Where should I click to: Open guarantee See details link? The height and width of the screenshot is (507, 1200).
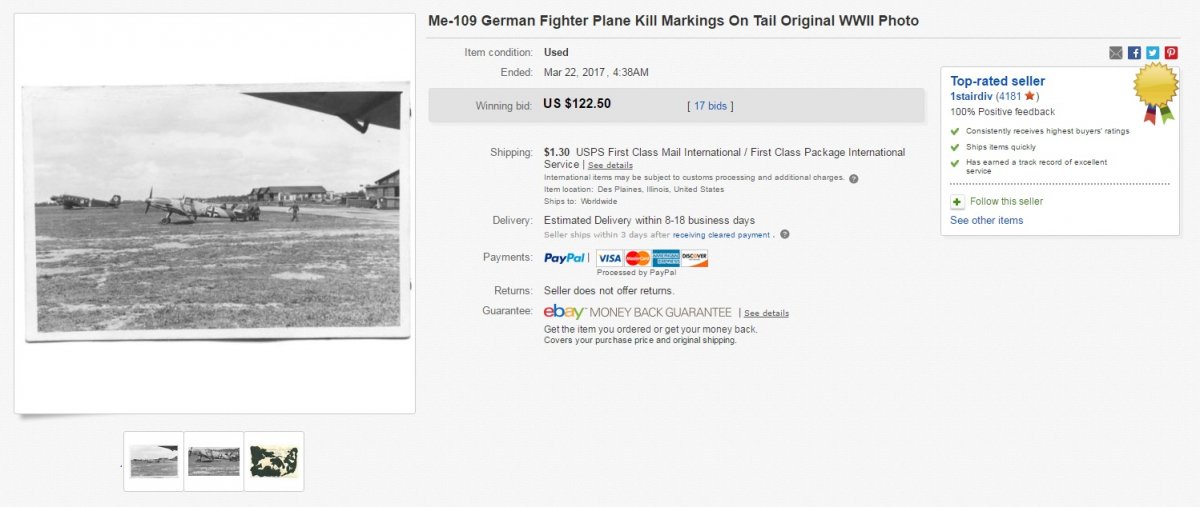pyautogui.click(x=766, y=313)
